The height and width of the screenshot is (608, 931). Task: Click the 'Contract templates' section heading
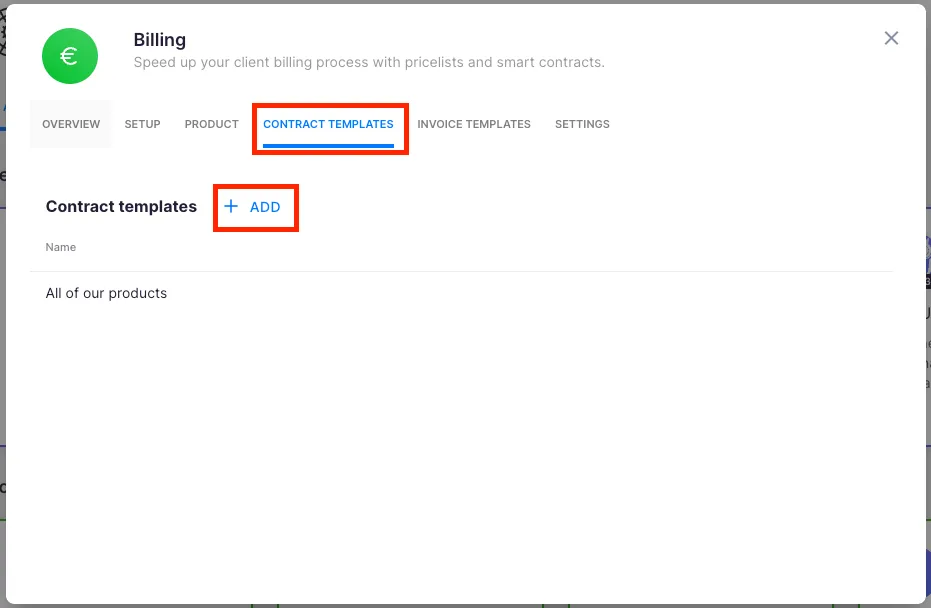(121, 206)
